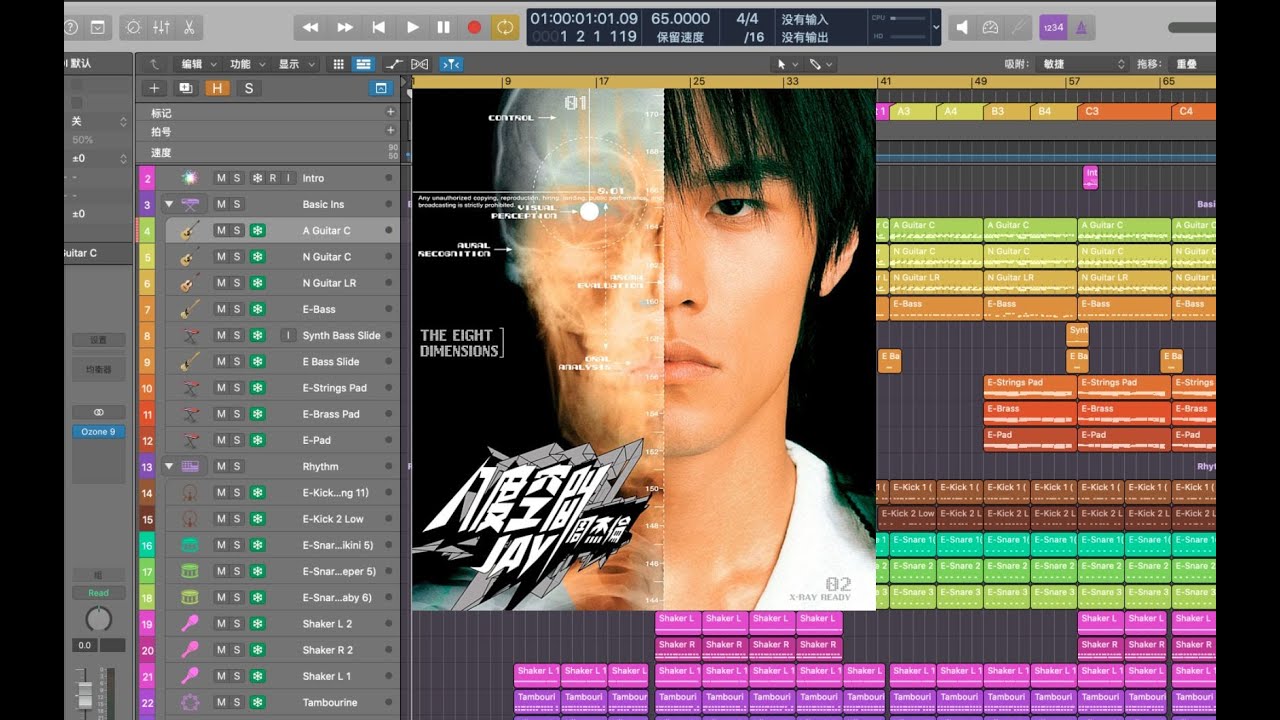Screen dimensions: 1280x720
Task: Open the 吸附 snap mode dropdown
Action: coord(1083,64)
